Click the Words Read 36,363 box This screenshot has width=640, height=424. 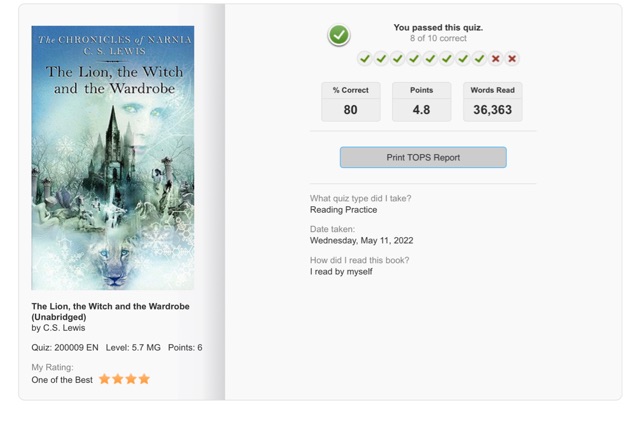pyautogui.click(x=493, y=102)
